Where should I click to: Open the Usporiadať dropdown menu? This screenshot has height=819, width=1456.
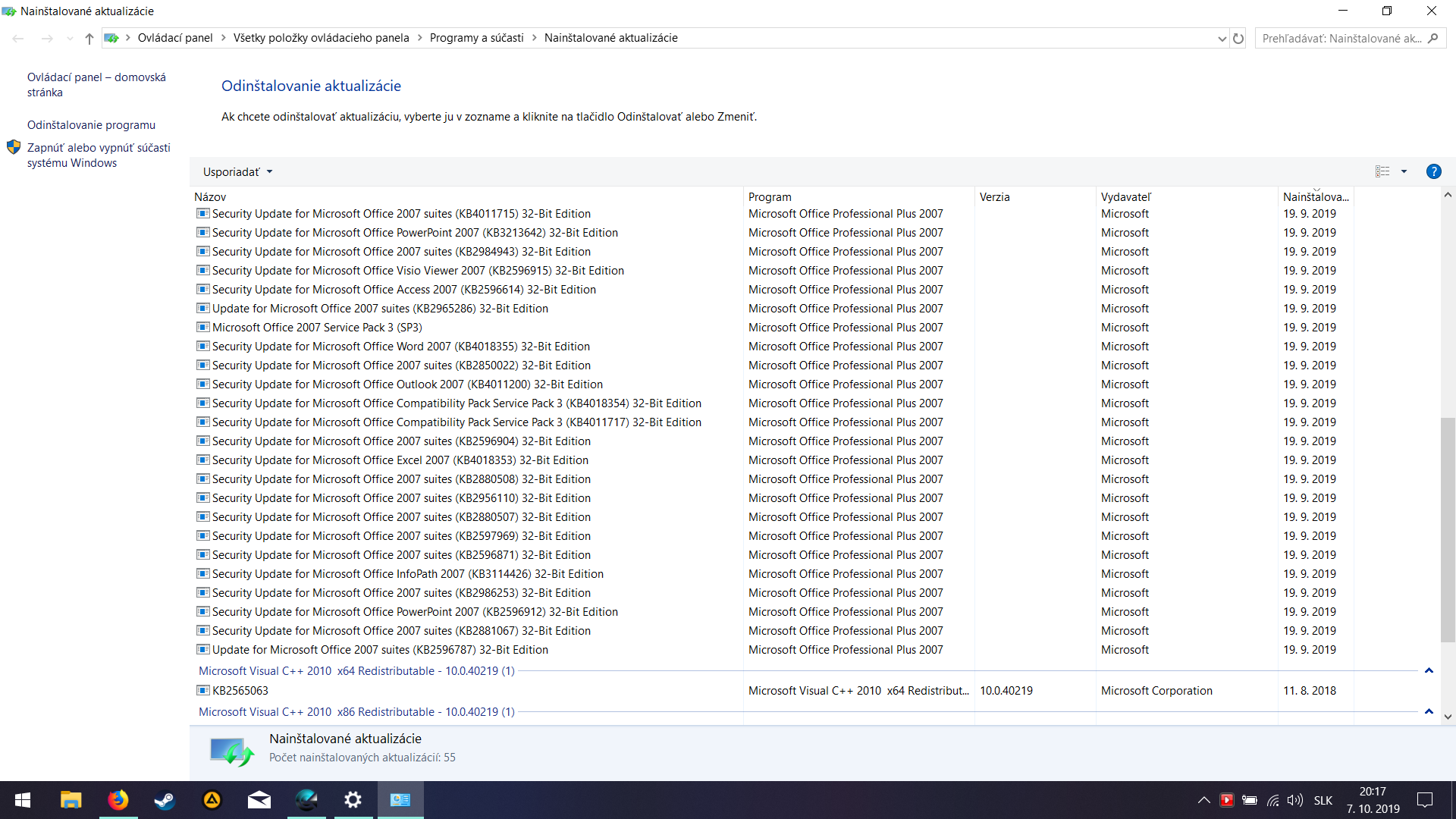237,172
